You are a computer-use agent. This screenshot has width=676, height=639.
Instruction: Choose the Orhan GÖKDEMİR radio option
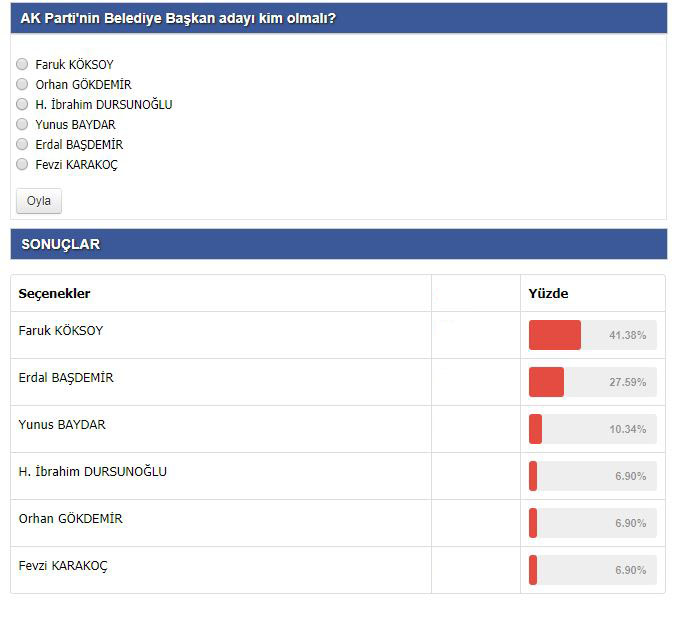[23, 85]
